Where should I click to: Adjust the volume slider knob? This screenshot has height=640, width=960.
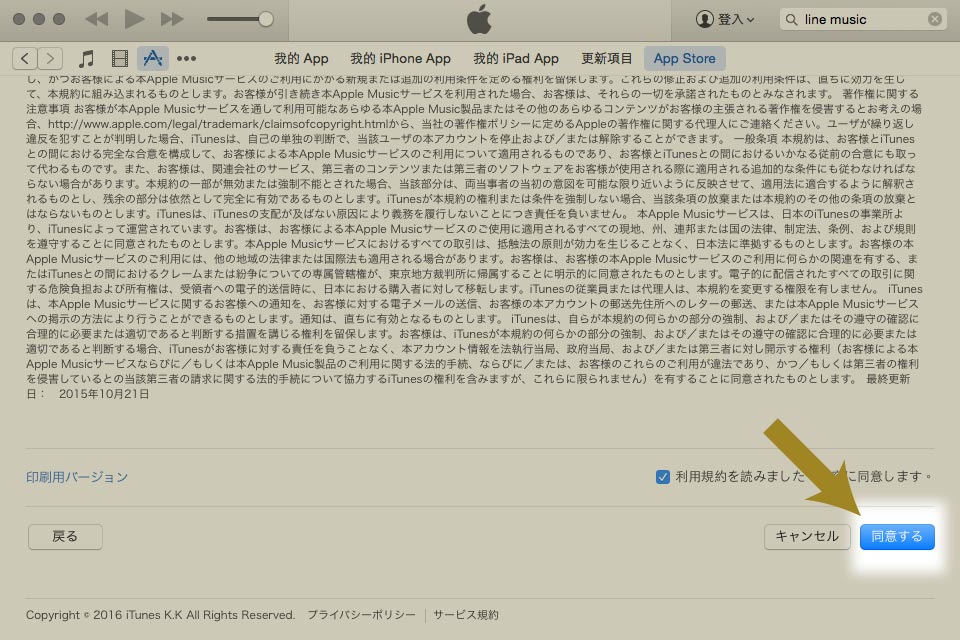click(x=266, y=19)
